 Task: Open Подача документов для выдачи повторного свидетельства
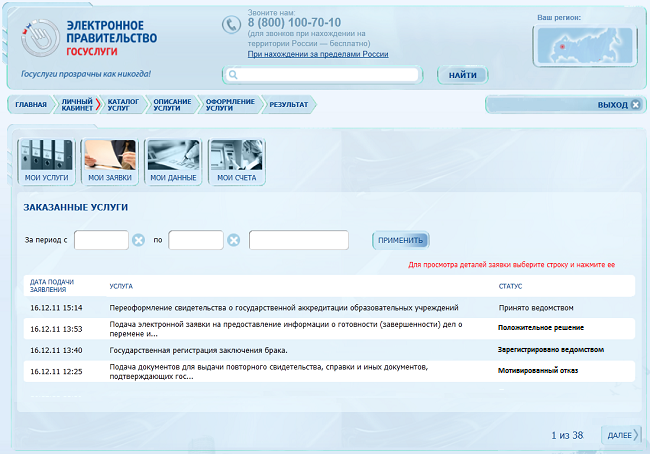click(x=269, y=371)
